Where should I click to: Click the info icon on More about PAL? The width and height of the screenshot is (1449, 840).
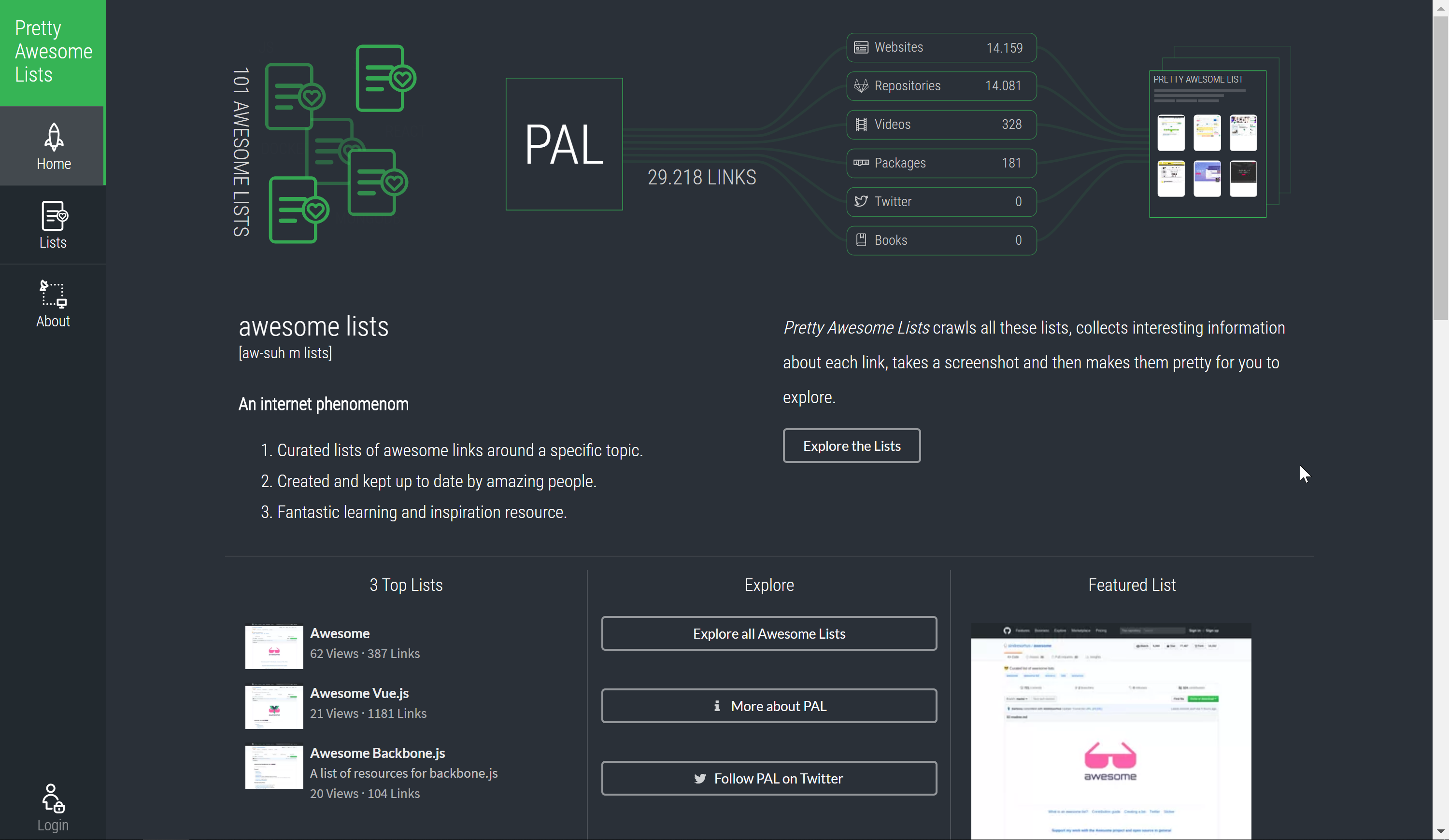[716, 706]
